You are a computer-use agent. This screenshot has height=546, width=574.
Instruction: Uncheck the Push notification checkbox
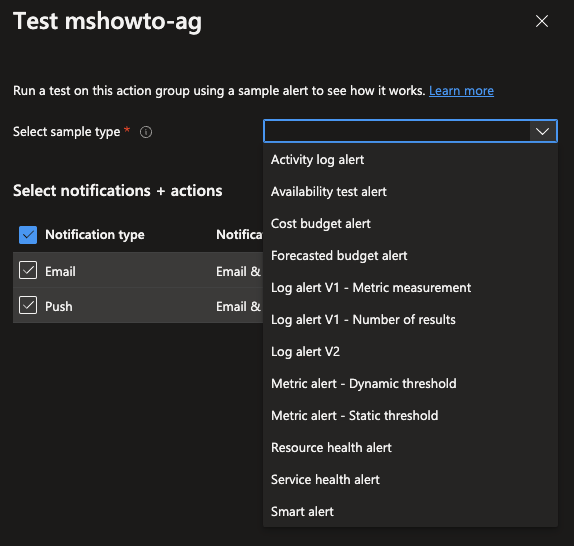[x=28, y=305]
